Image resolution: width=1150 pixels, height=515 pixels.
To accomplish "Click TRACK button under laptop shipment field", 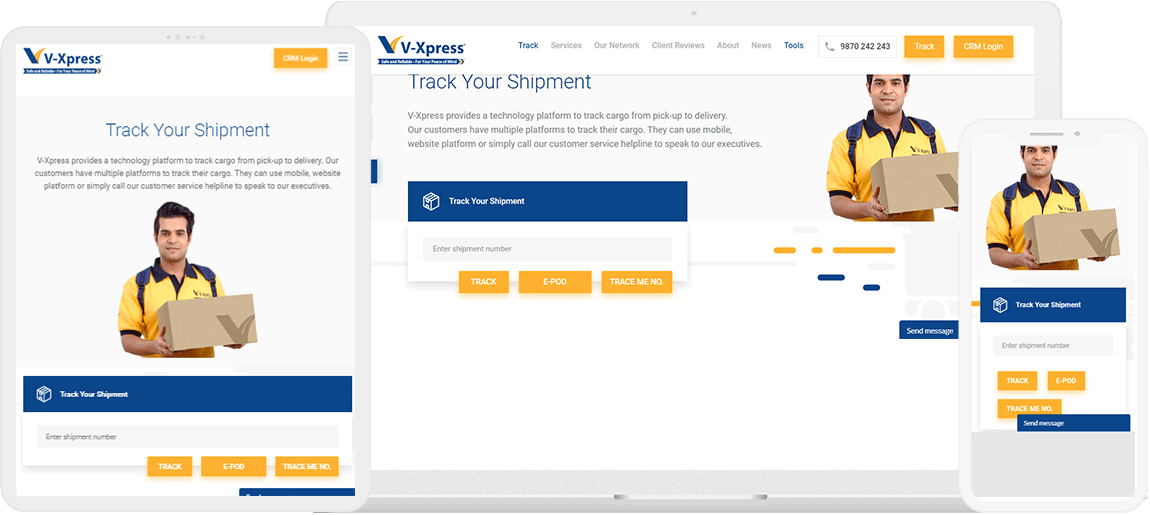I will [x=483, y=282].
